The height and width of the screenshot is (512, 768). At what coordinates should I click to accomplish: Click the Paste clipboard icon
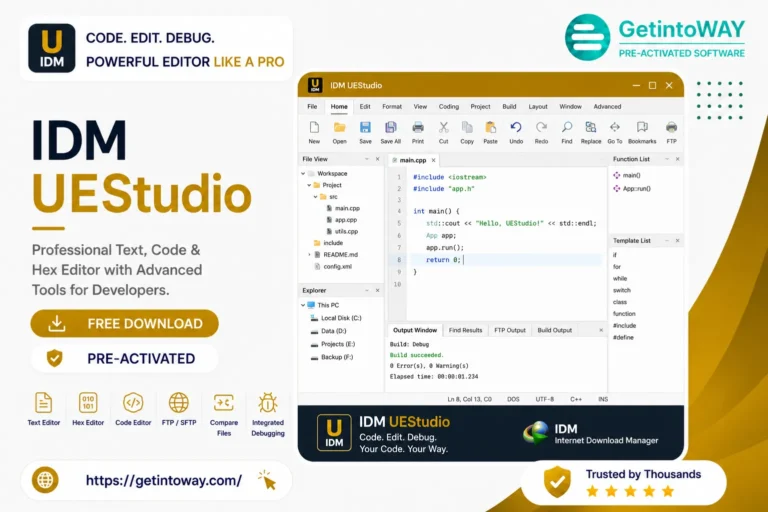tap(490, 127)
